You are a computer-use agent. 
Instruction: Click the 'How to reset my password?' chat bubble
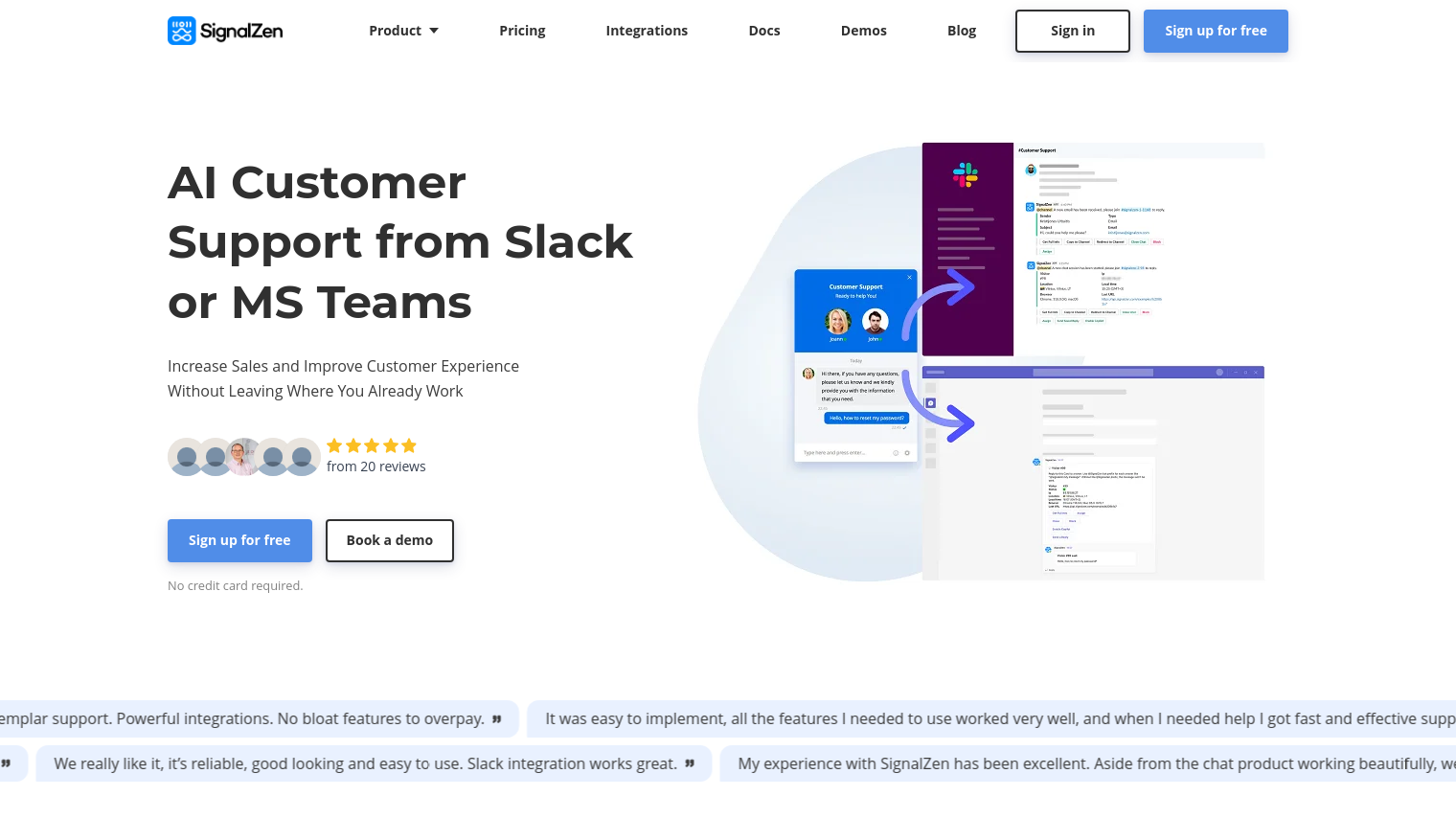[x=867, y=418]
